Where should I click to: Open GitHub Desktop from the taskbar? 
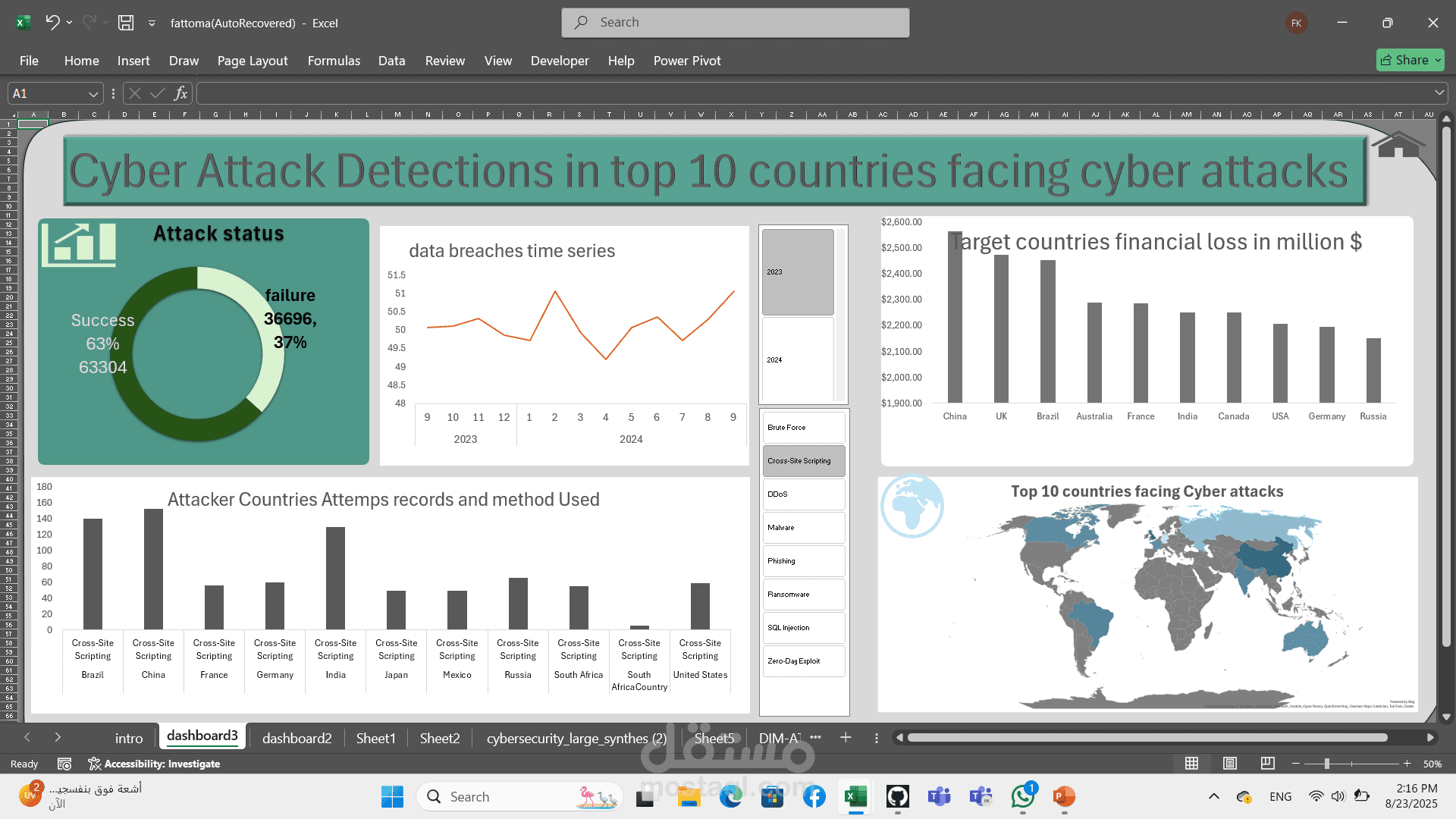coord(897,797)
